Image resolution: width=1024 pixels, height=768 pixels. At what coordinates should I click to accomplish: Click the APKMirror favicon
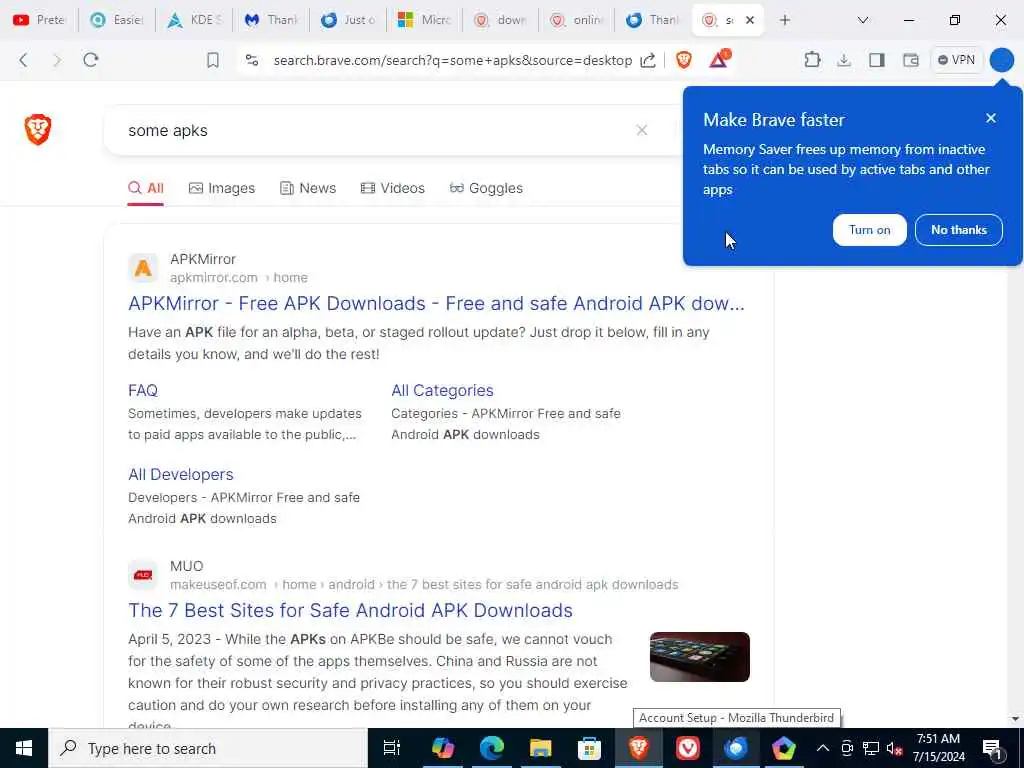[x=143, y=268]
